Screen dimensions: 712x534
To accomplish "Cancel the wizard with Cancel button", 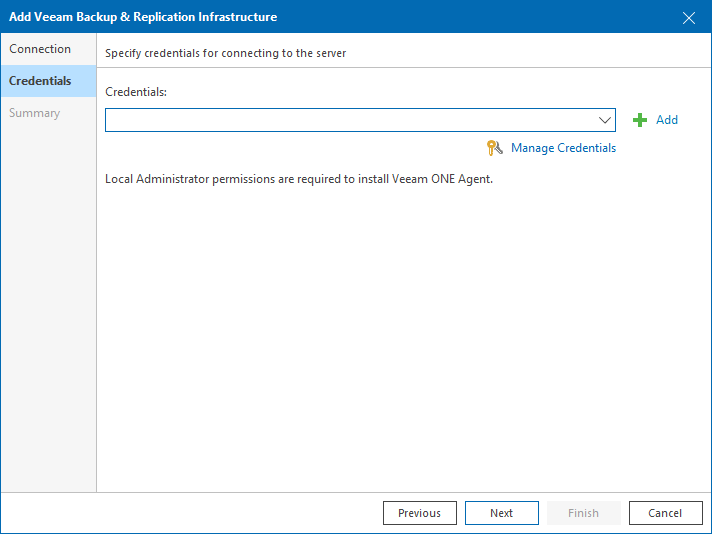I will pos(666,513).
